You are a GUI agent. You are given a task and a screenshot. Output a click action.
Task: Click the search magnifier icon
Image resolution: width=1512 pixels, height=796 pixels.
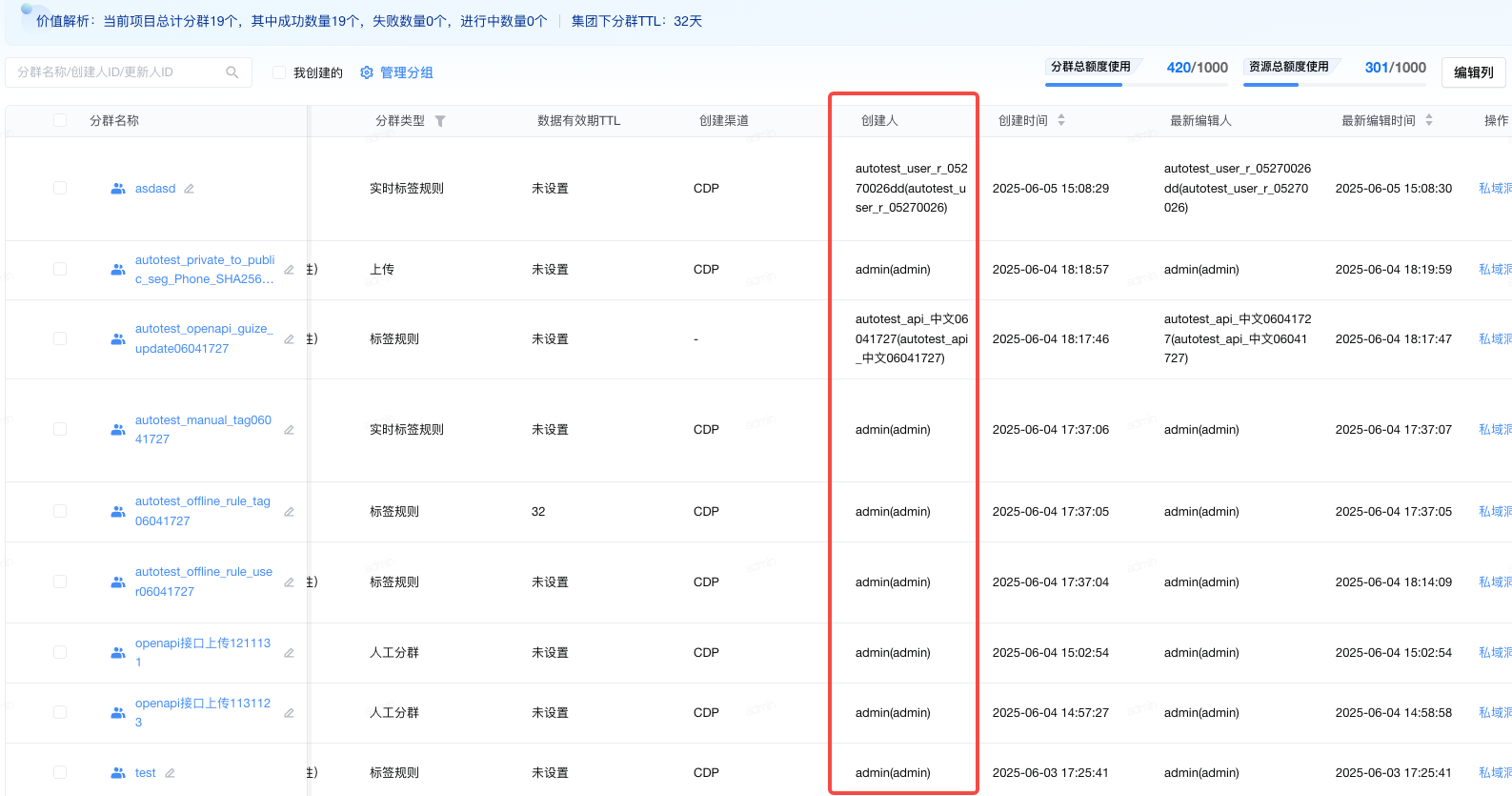[232, 72]
